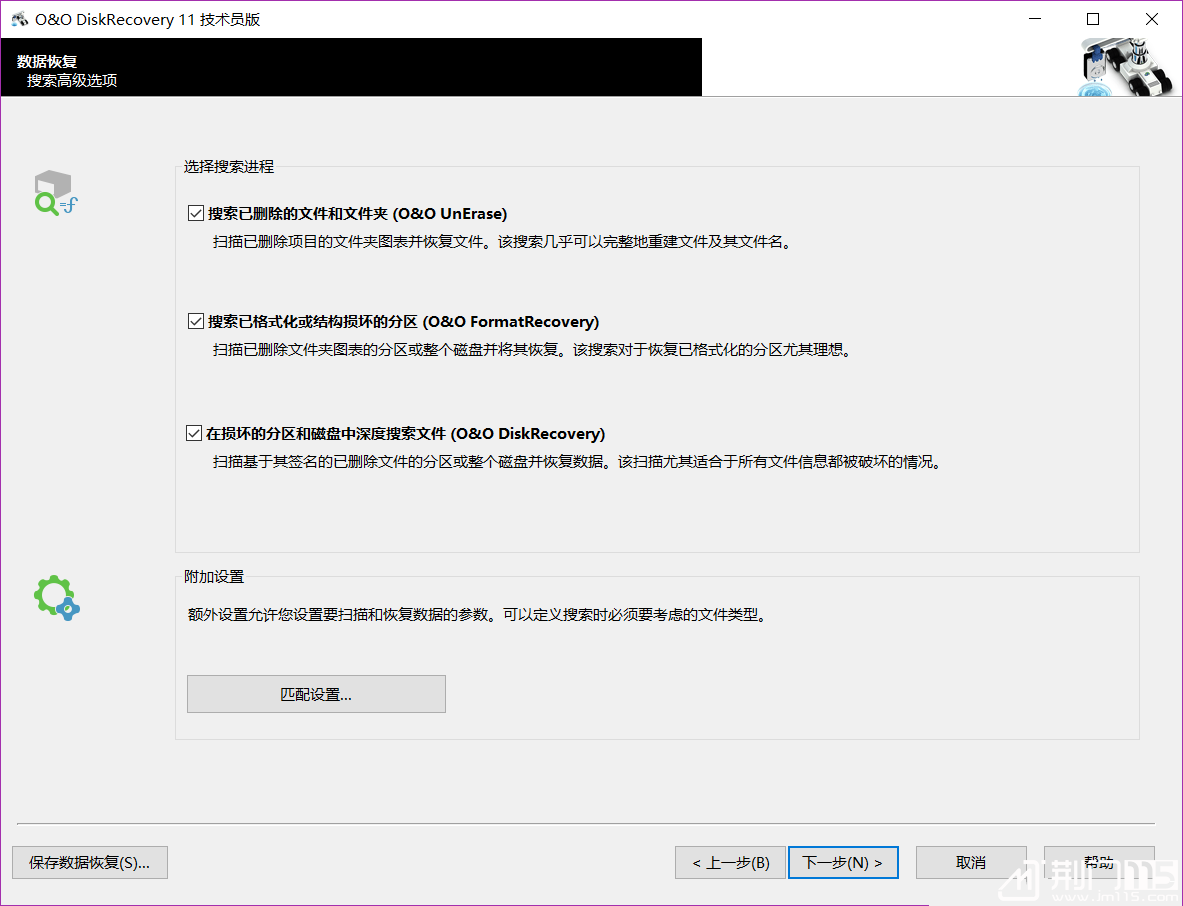Click the DiskRecovery description starting 扫描基于其签名
The height and width of the screenshot is (906, 1183).
[x=577, y=462]
